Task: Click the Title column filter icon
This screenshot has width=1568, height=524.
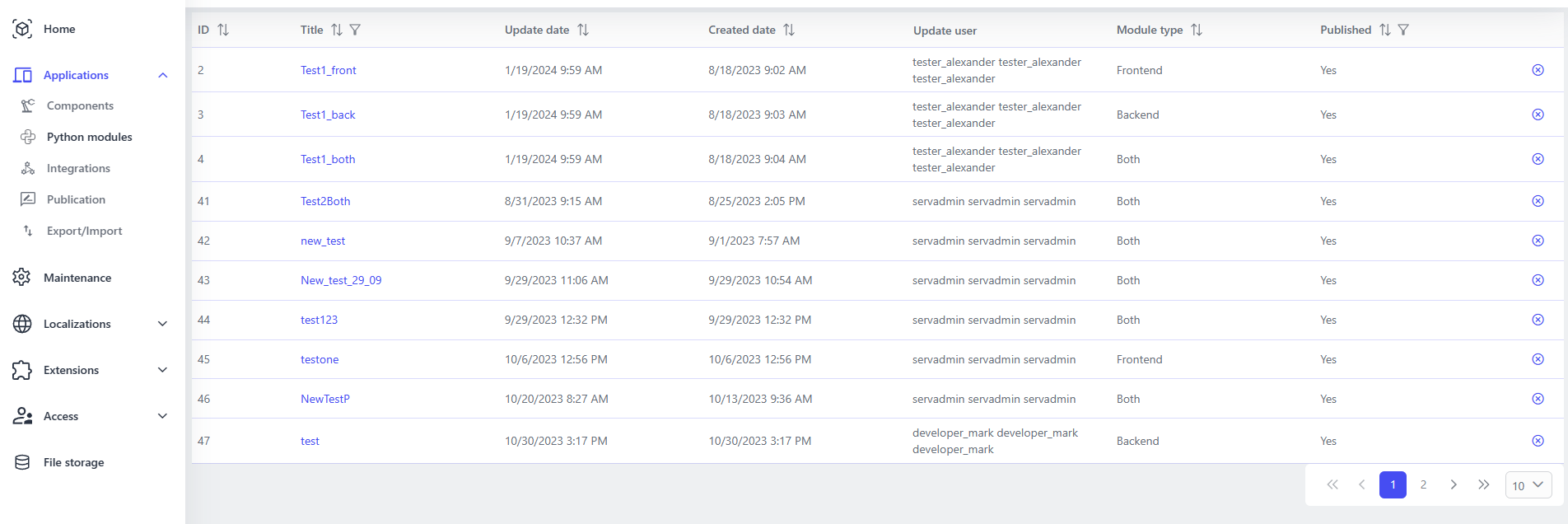Action: pos(355,30)
